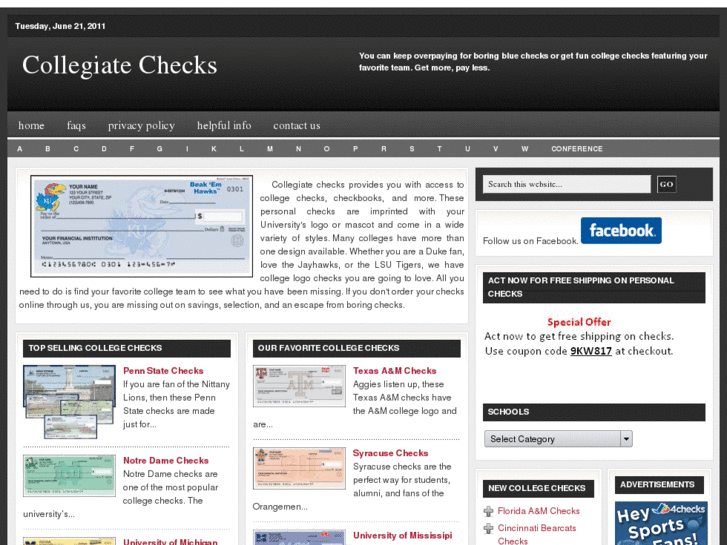Select letter P in alphabet bar
Viewport: 727px width, 545px height.
point(355,149)
